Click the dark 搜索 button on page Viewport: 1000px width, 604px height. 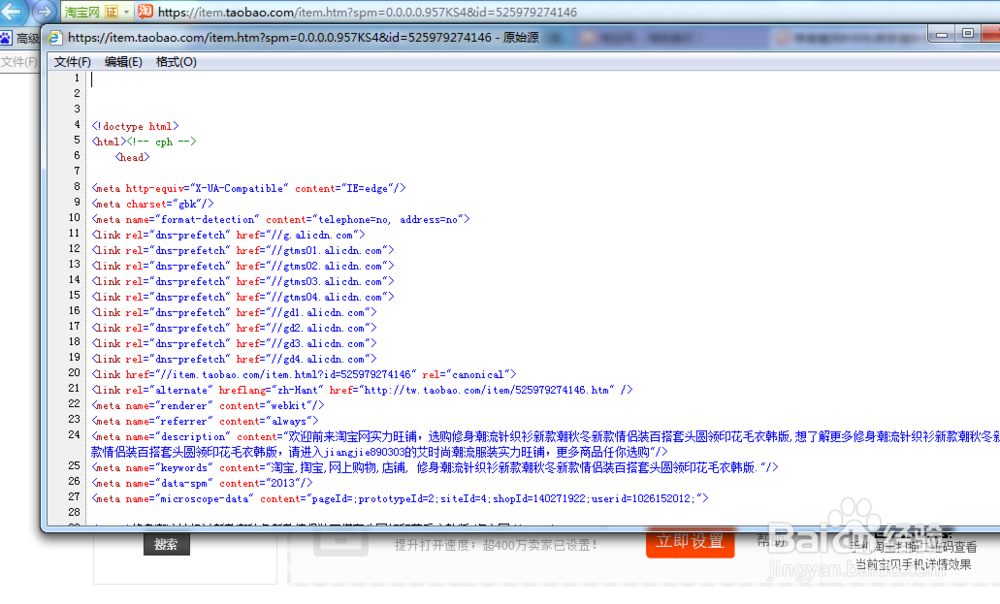pyautogui.click(x=166, y=545)
